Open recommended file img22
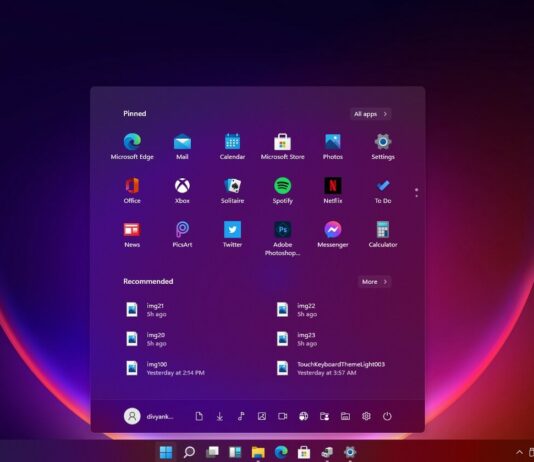This screenshot has width=534, height=462. [297, 310]
